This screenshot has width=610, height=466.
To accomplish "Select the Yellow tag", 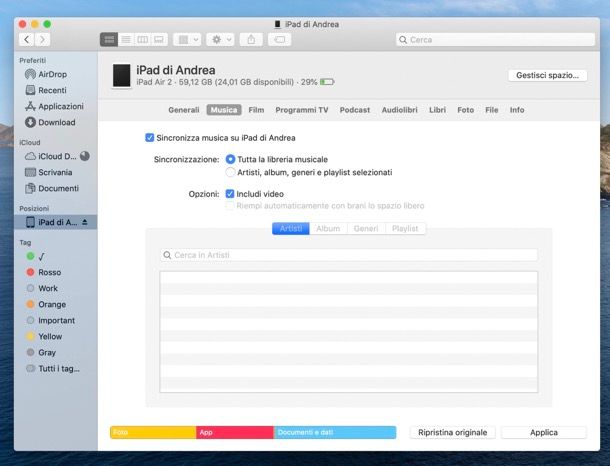I will click(x=44, y=336).
